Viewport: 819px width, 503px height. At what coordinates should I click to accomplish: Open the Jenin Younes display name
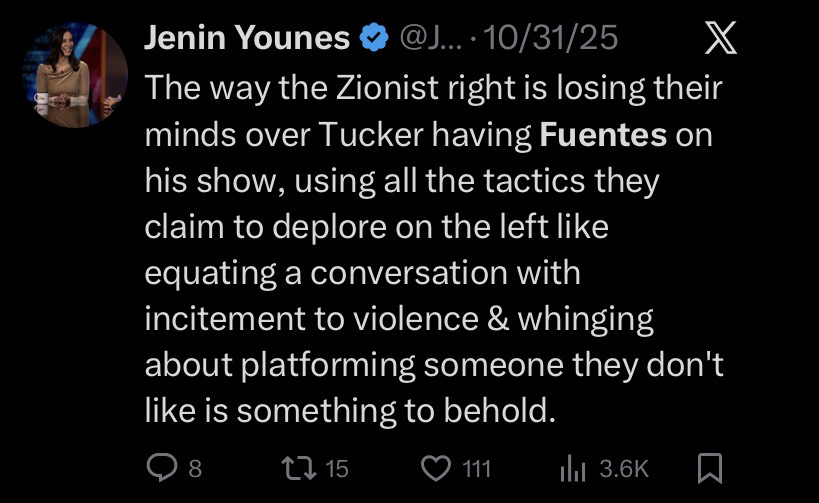pyautogui.click(x=247, y=39)
